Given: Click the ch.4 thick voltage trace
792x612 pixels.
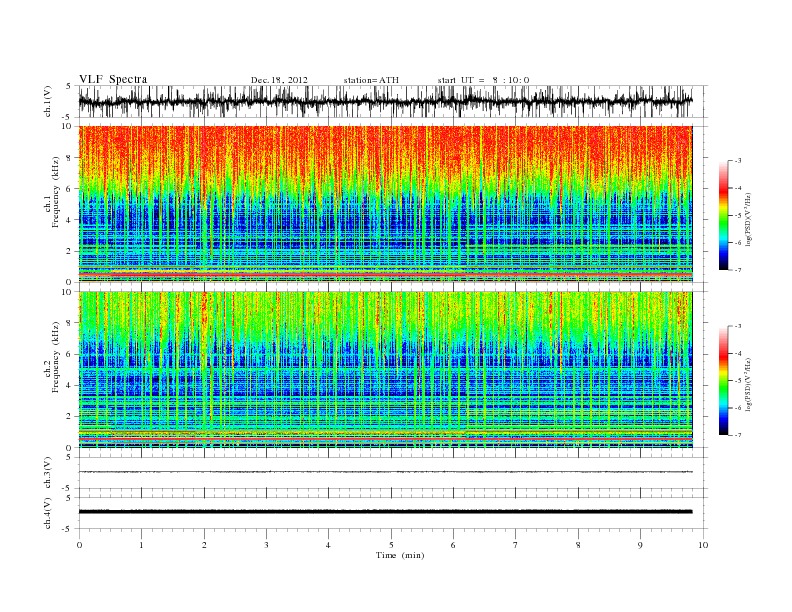Looking at the screenshot, I should [385, 512].
